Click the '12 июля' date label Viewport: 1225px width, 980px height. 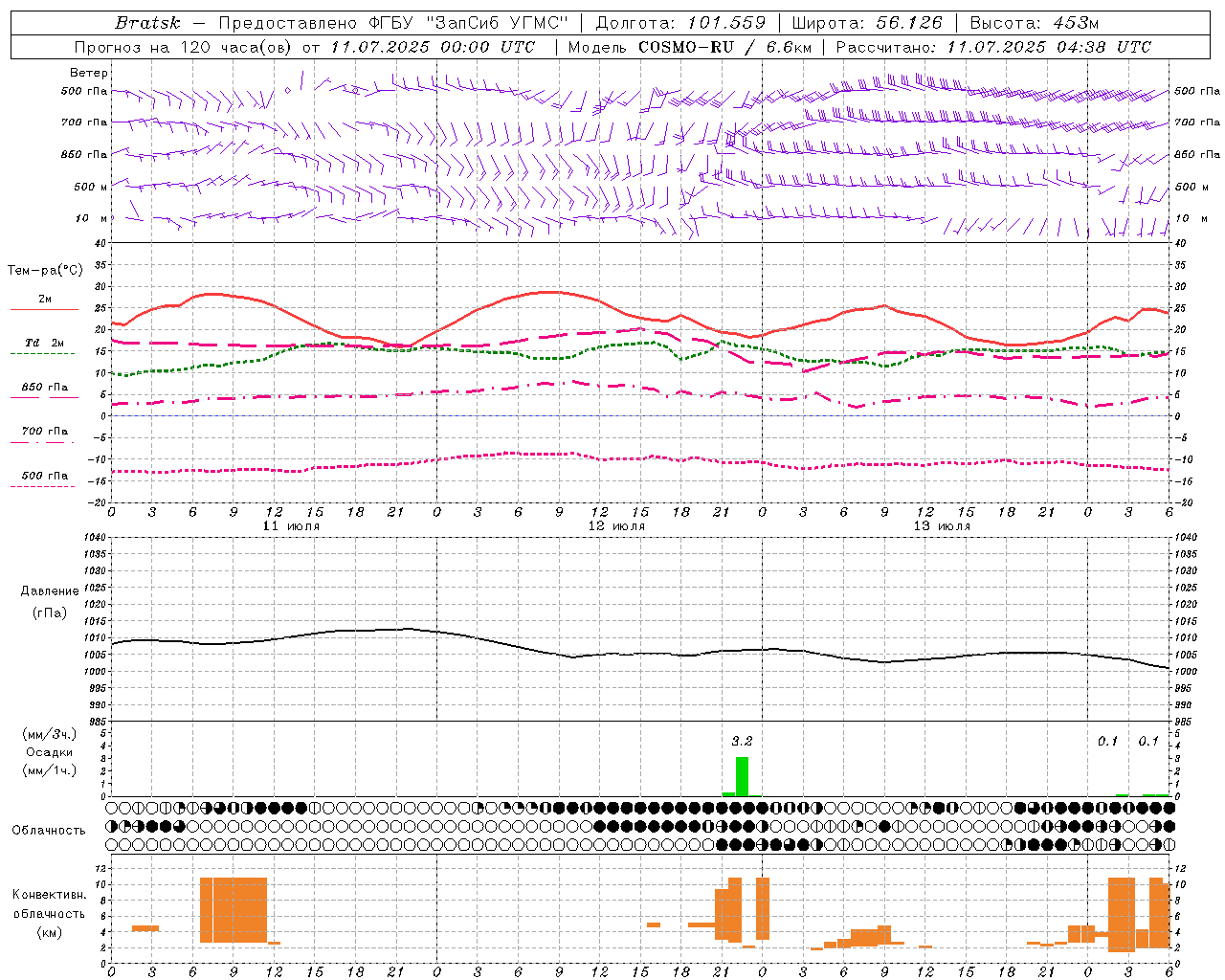(616, 526)
